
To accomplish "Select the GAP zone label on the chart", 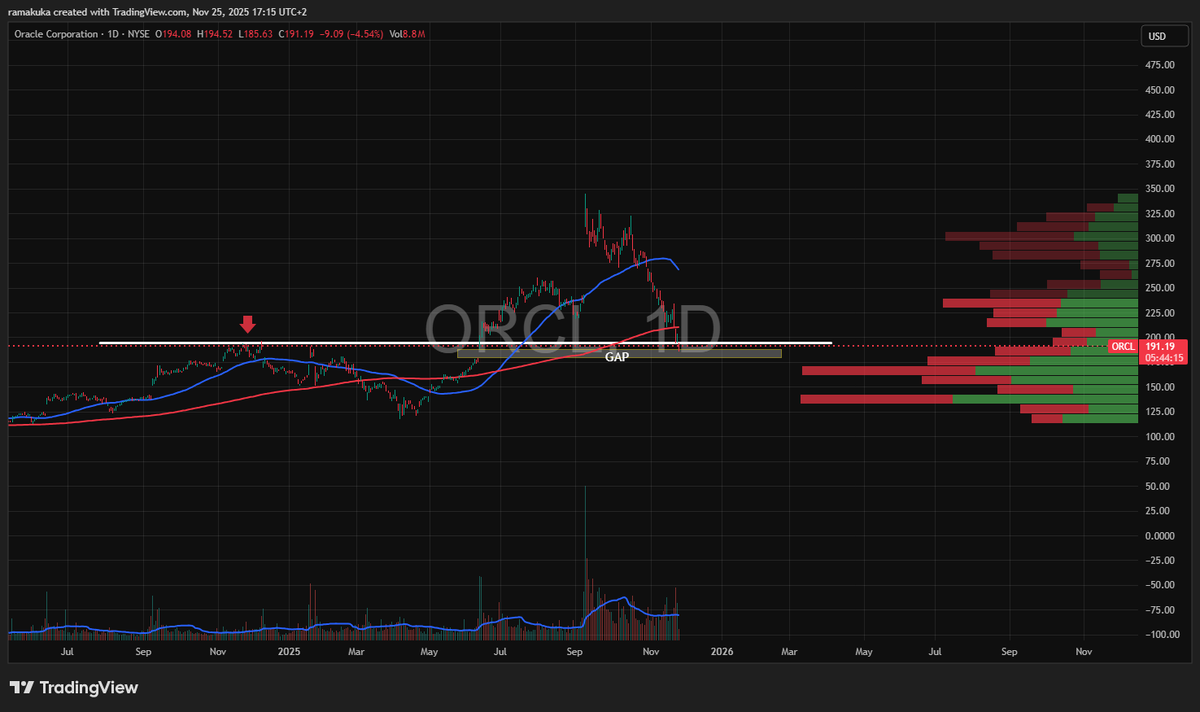I will (617, 355).
